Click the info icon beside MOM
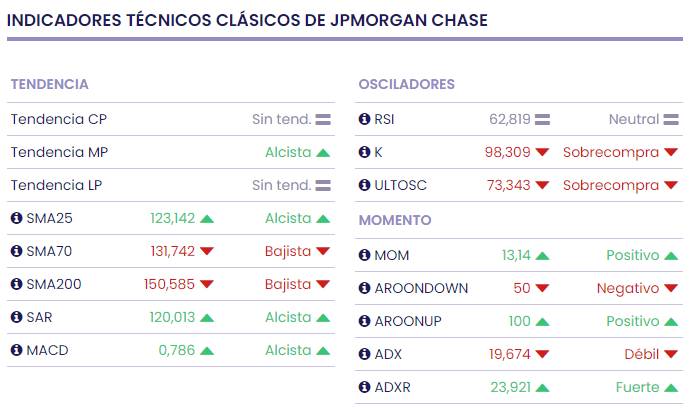This screenshot has height=412, width=692. click(x=364, y=255)
